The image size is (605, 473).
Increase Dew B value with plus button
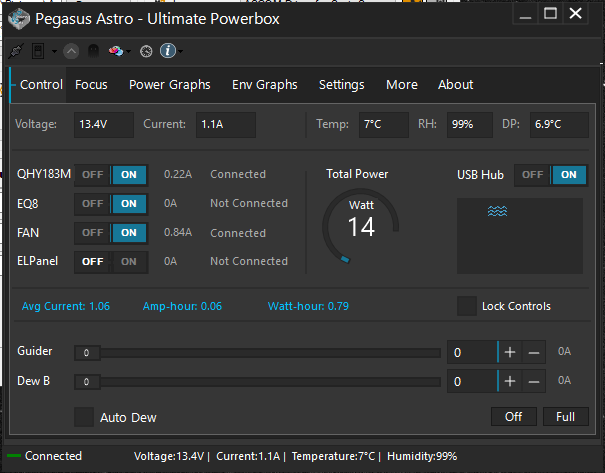point(510,381)
